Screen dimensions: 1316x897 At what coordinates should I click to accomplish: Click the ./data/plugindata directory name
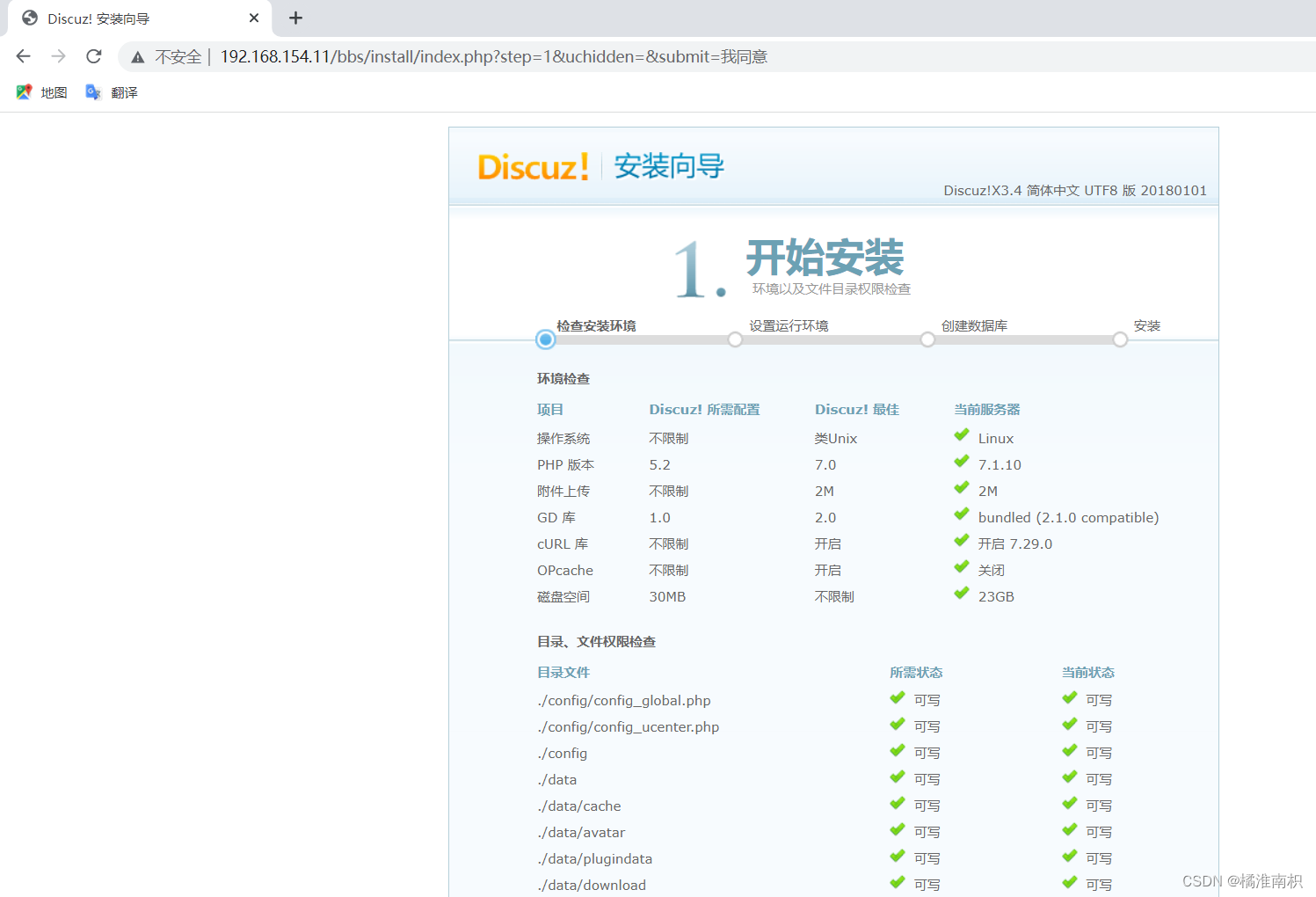pyautogui.click(x=595, y=859)
